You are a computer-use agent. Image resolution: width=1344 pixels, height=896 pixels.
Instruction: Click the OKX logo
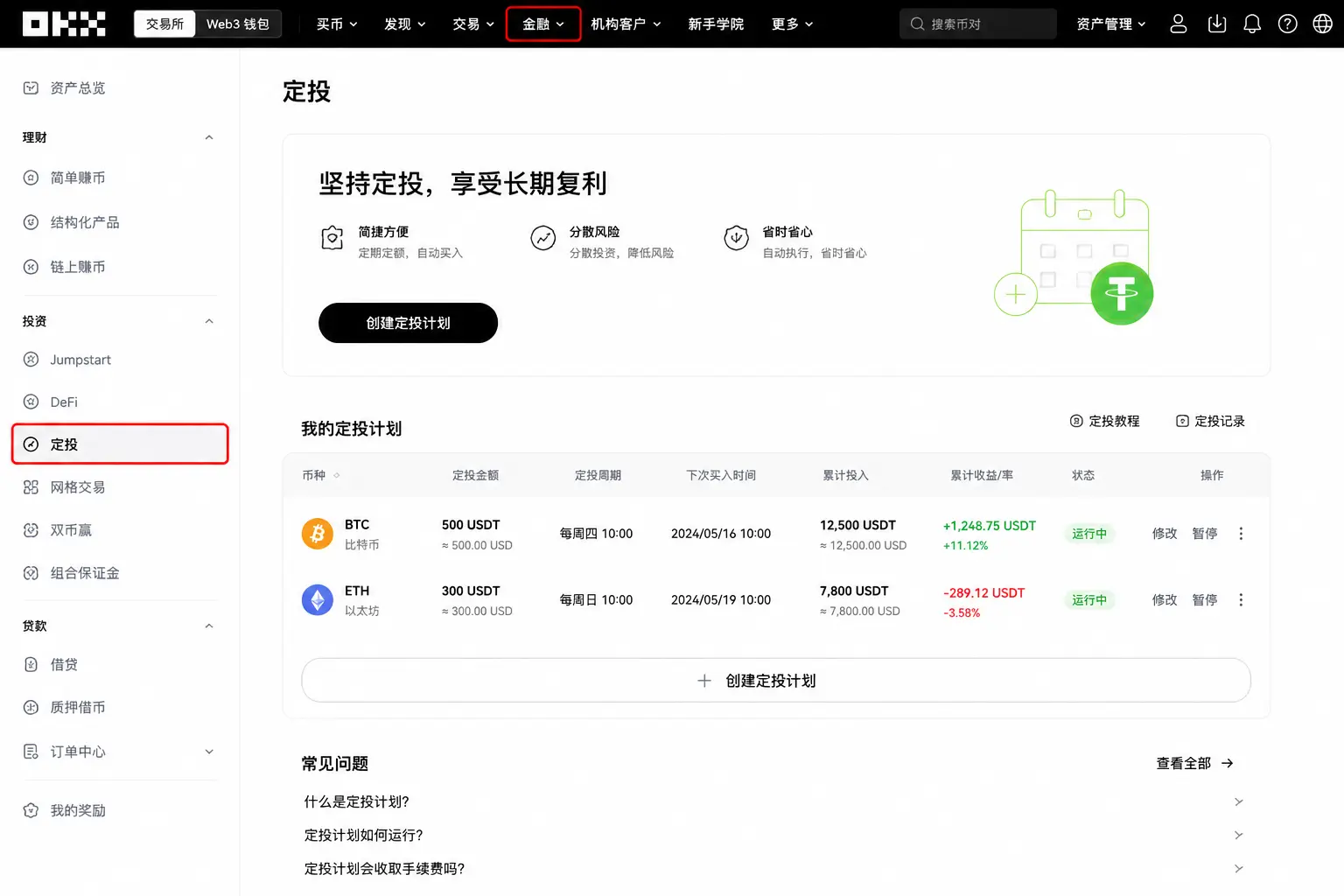coord(64,24)
